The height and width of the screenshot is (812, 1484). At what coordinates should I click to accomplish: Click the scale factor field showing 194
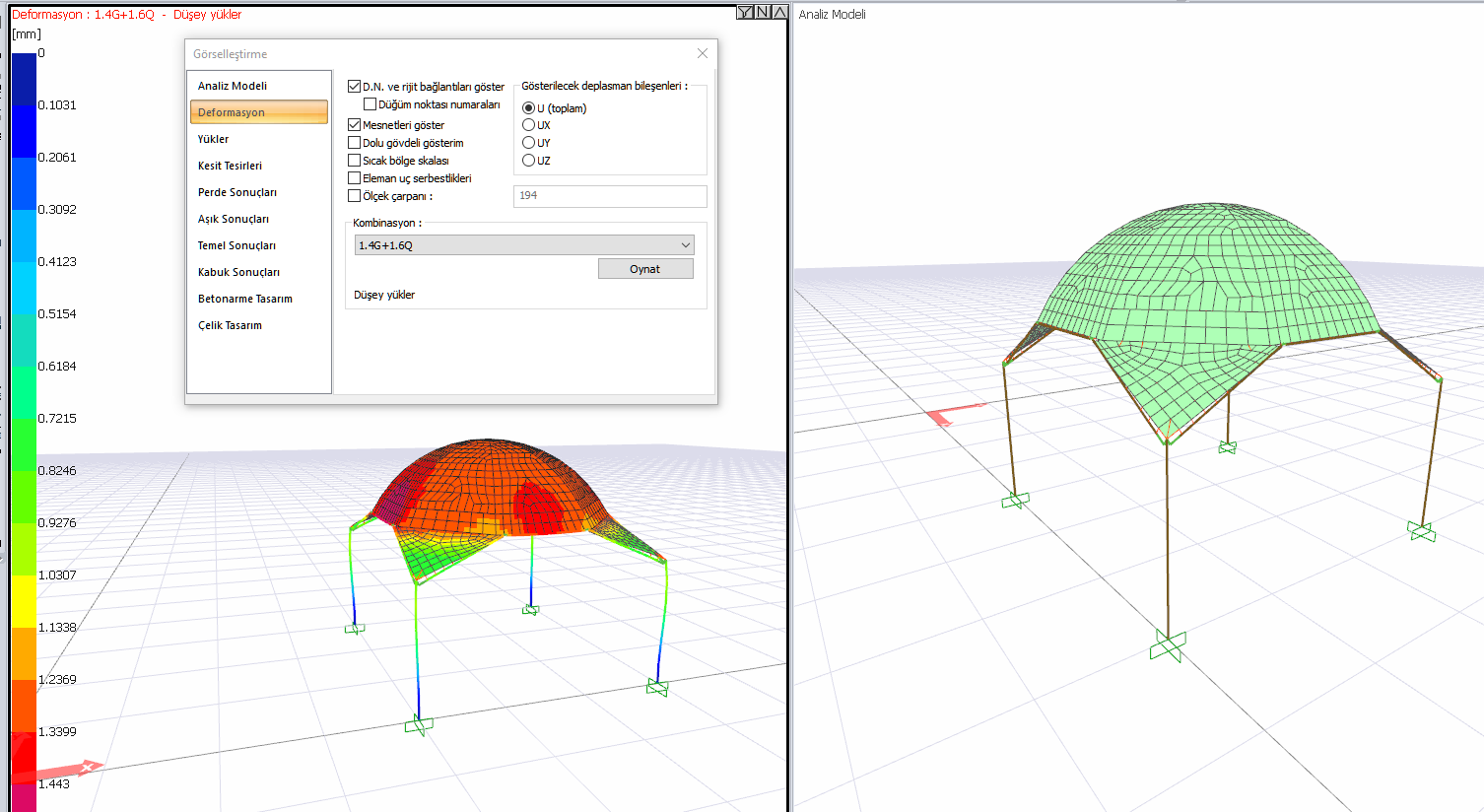[x=610, y=196]
